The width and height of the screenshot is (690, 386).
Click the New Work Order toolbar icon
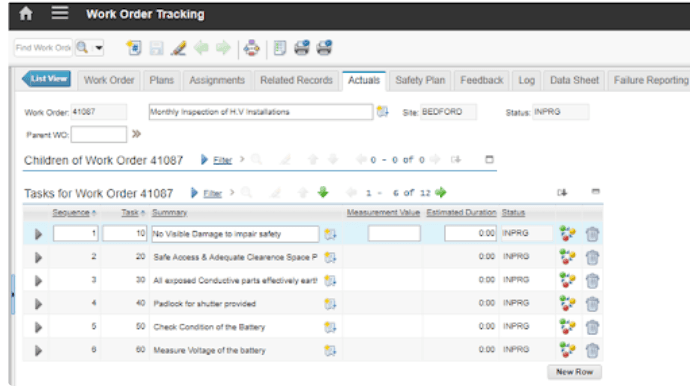[134, 48]
